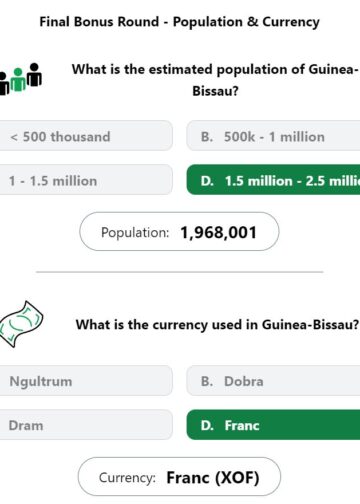Click the 'Population:' label text
This screenshot has height=504, width=360.
pos(135,233)
